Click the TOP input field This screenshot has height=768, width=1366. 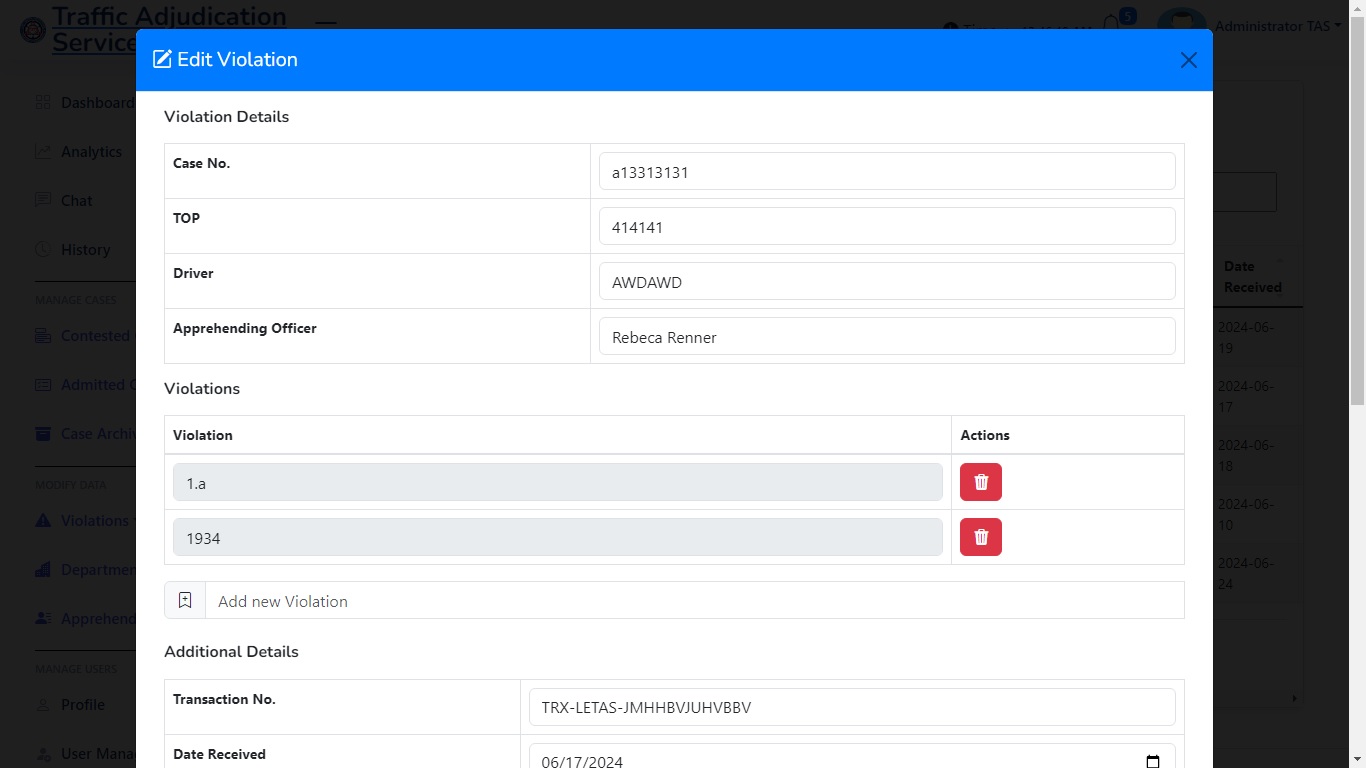(x=886, y=226)
